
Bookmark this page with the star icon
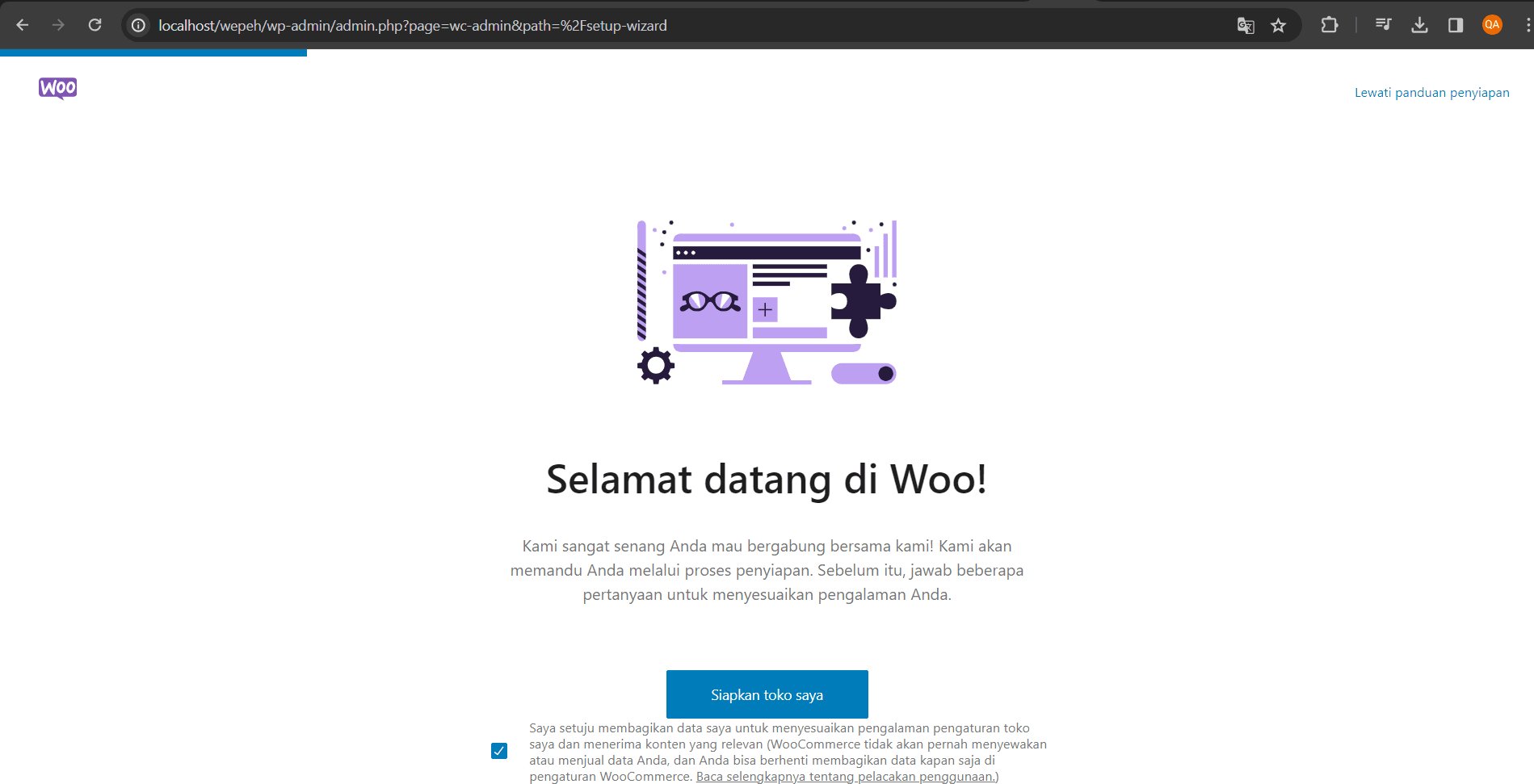tap(1279, 25)
